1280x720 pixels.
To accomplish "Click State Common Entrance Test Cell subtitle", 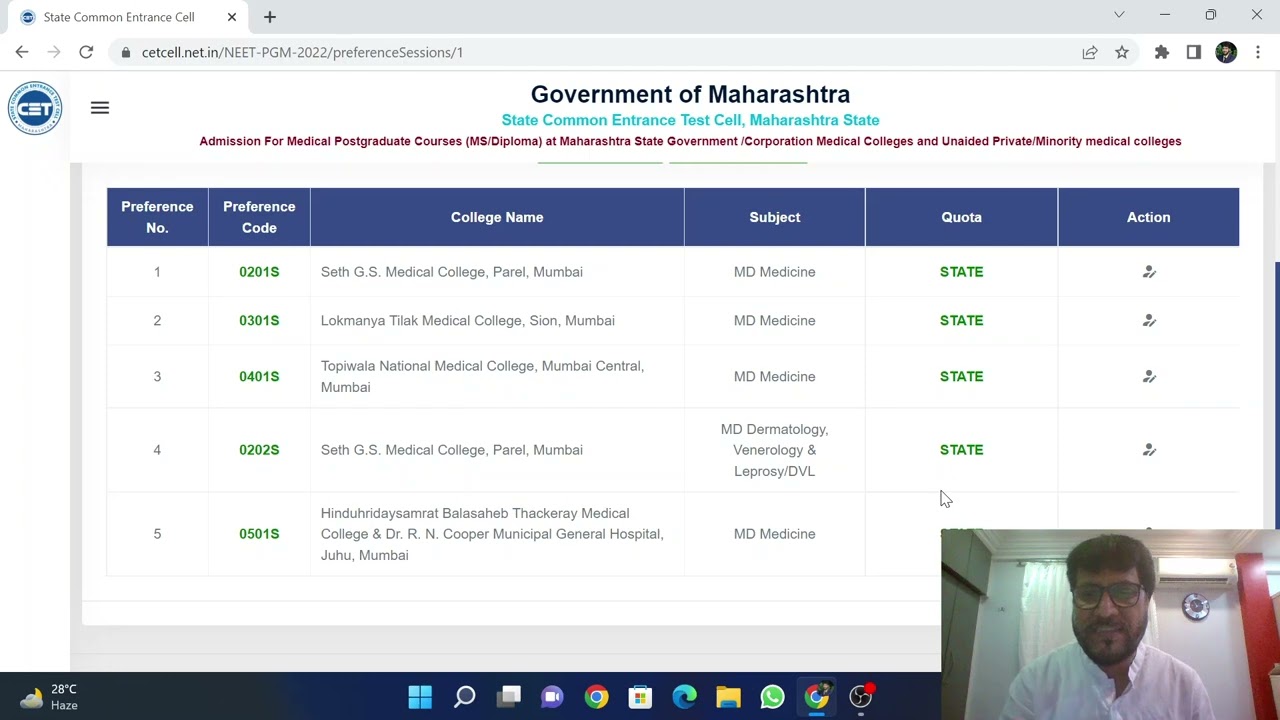I will pos(690,120).
